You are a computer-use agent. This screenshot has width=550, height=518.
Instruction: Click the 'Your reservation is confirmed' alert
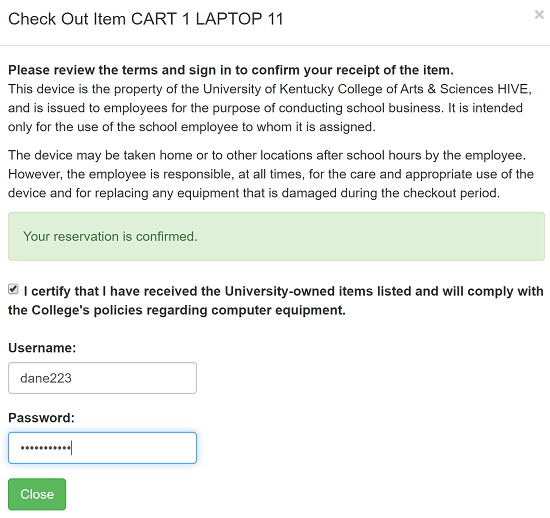(276, 236)
